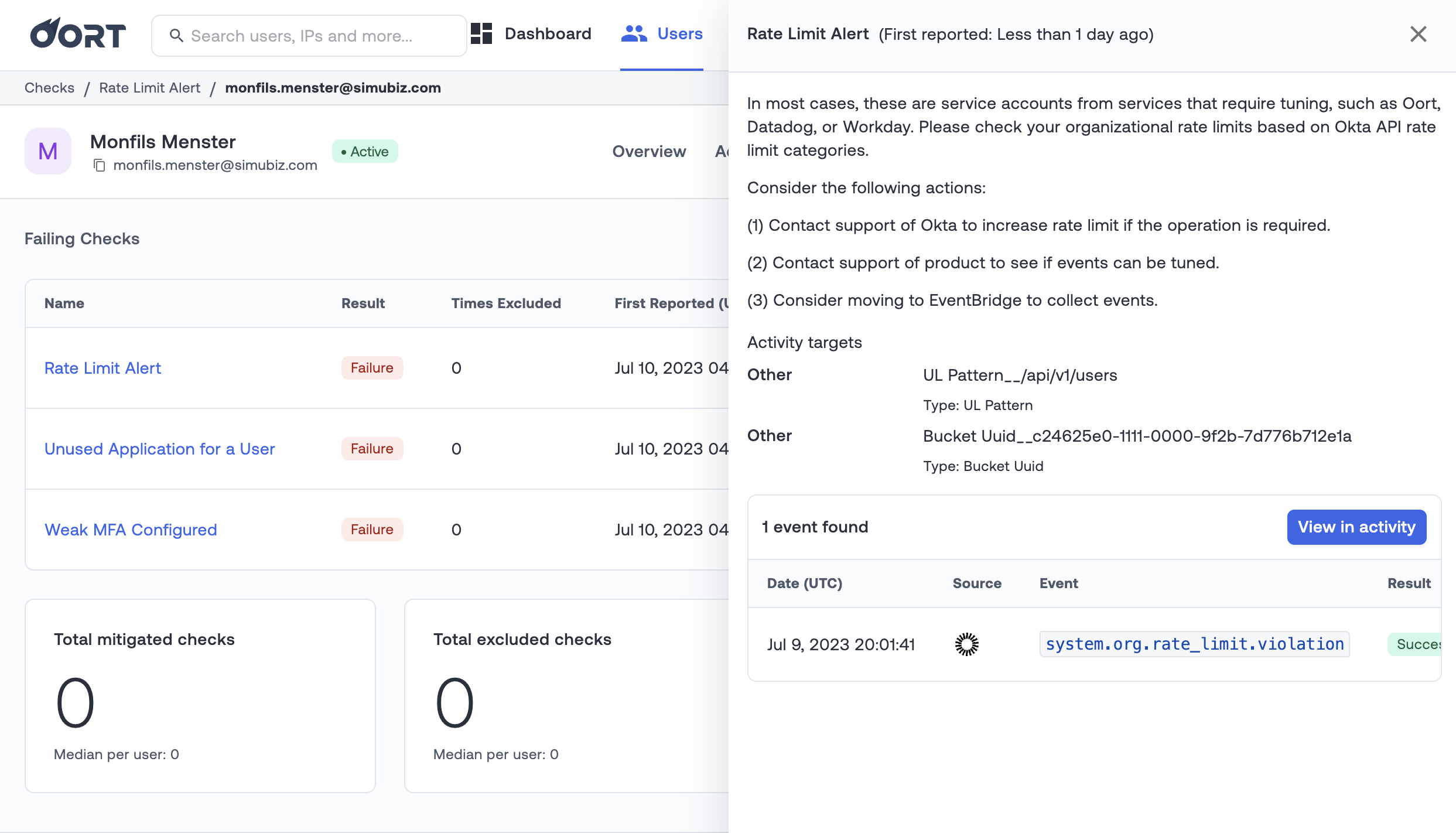The width and height of the screenshot is (1456, 833).
Task: Click the search magnifier icon
Action: tap(176, 36)
